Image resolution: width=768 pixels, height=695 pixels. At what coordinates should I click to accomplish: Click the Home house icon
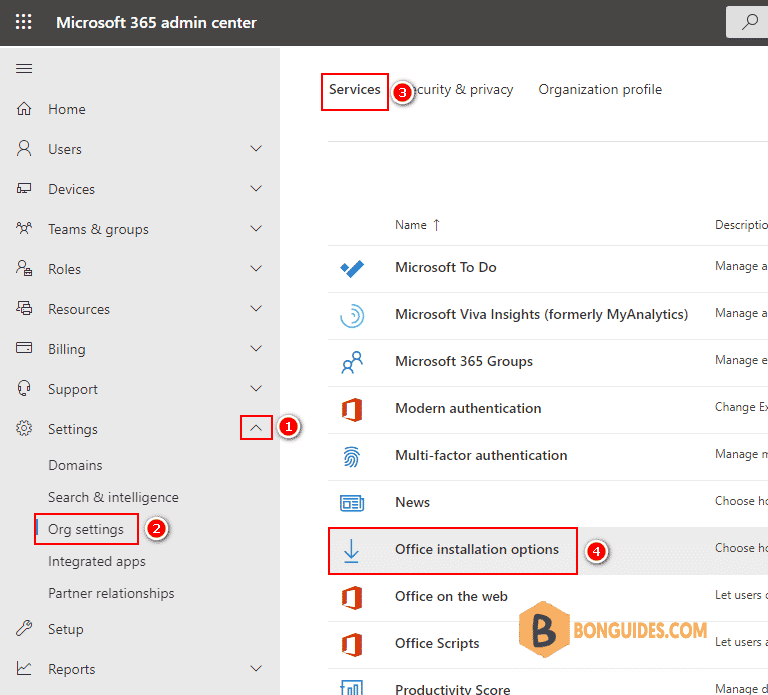[24, 109]
